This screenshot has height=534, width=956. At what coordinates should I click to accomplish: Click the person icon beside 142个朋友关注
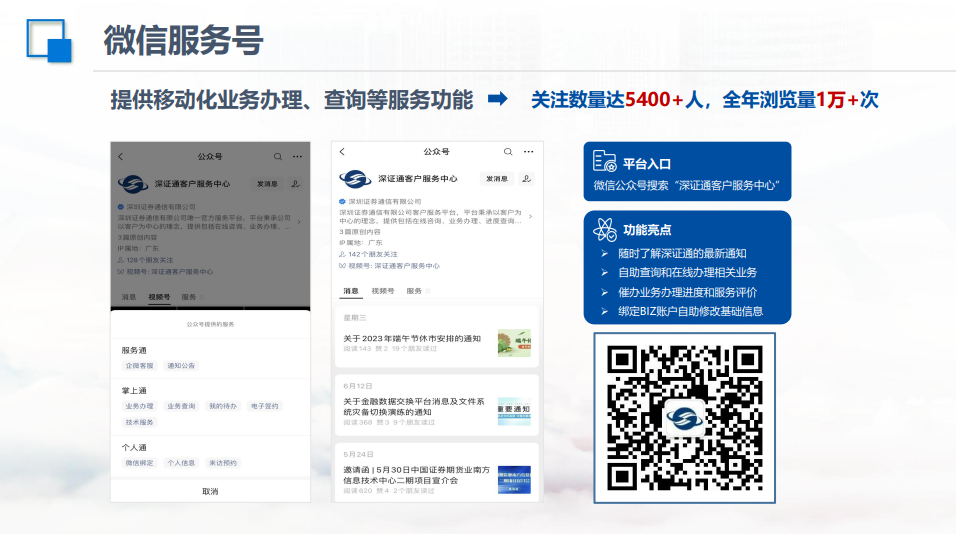click(x=342, y=254)
